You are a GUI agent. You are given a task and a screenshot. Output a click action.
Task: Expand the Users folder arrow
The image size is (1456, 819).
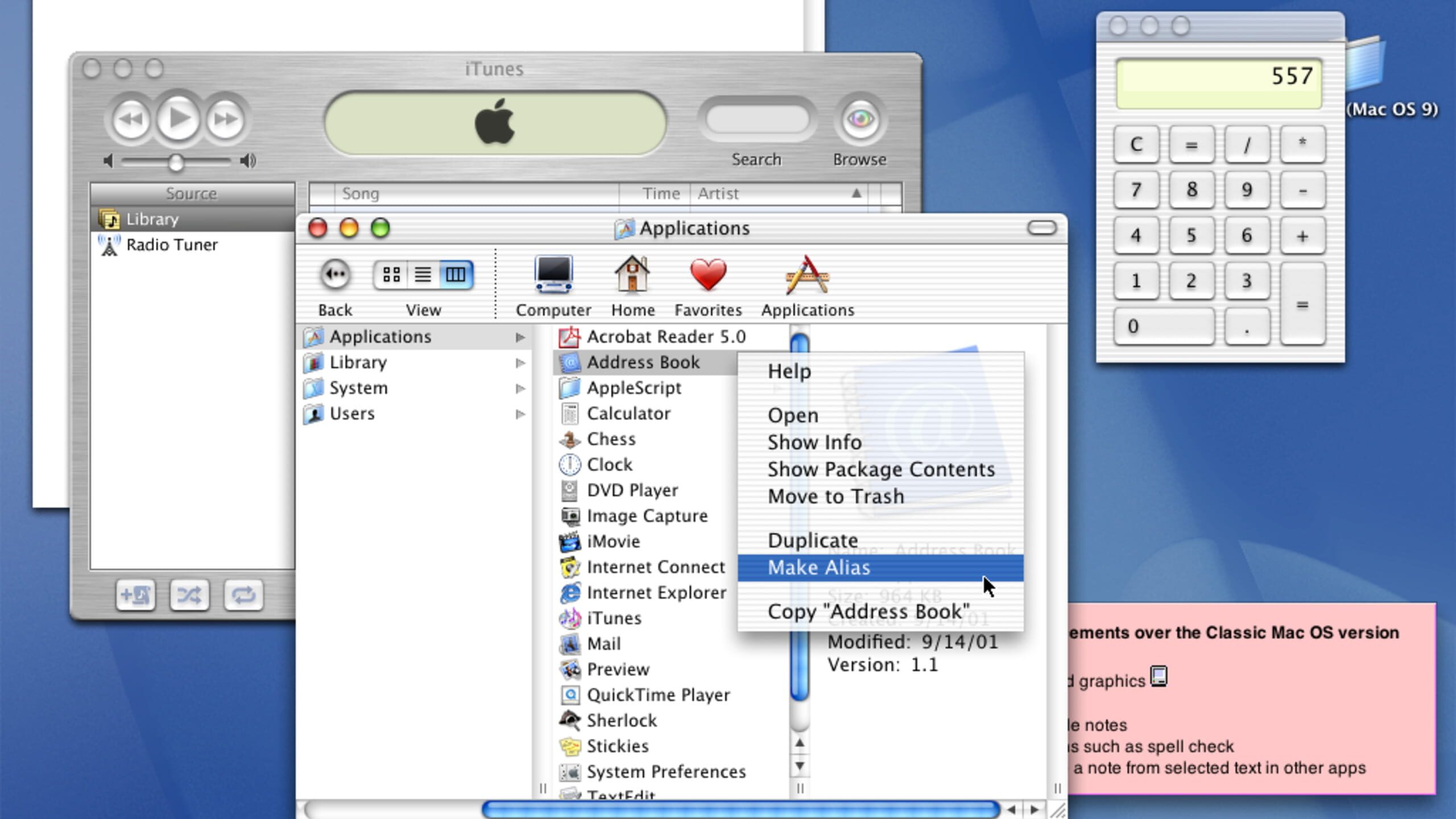pos(520,414)
